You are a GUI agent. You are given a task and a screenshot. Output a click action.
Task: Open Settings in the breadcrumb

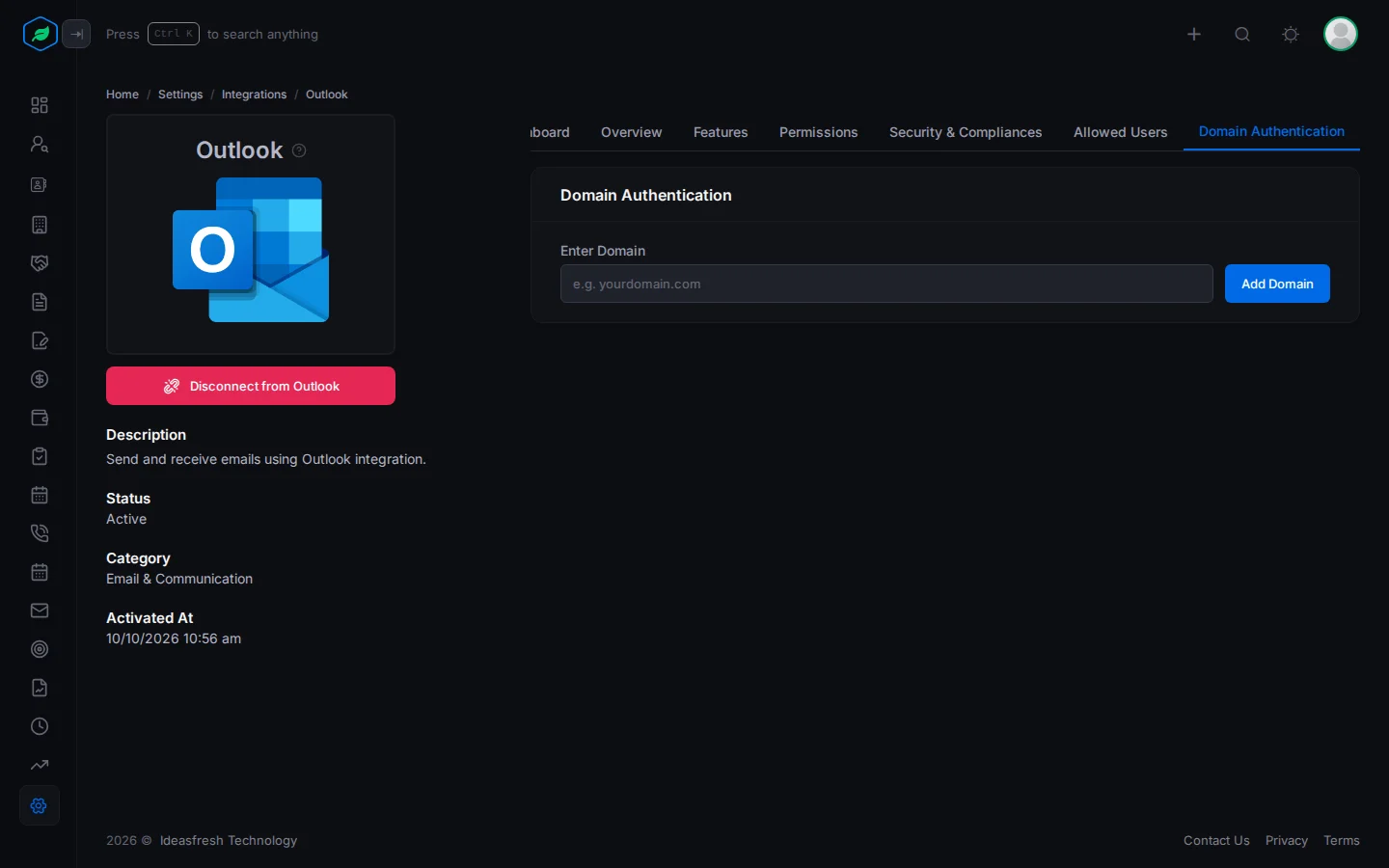click(x=180, y=95)
